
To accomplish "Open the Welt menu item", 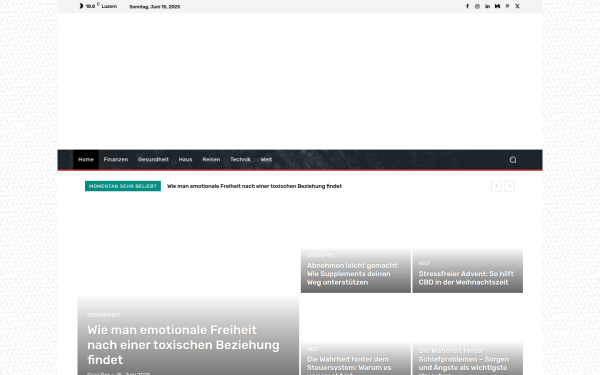I will tap(266, 160).
